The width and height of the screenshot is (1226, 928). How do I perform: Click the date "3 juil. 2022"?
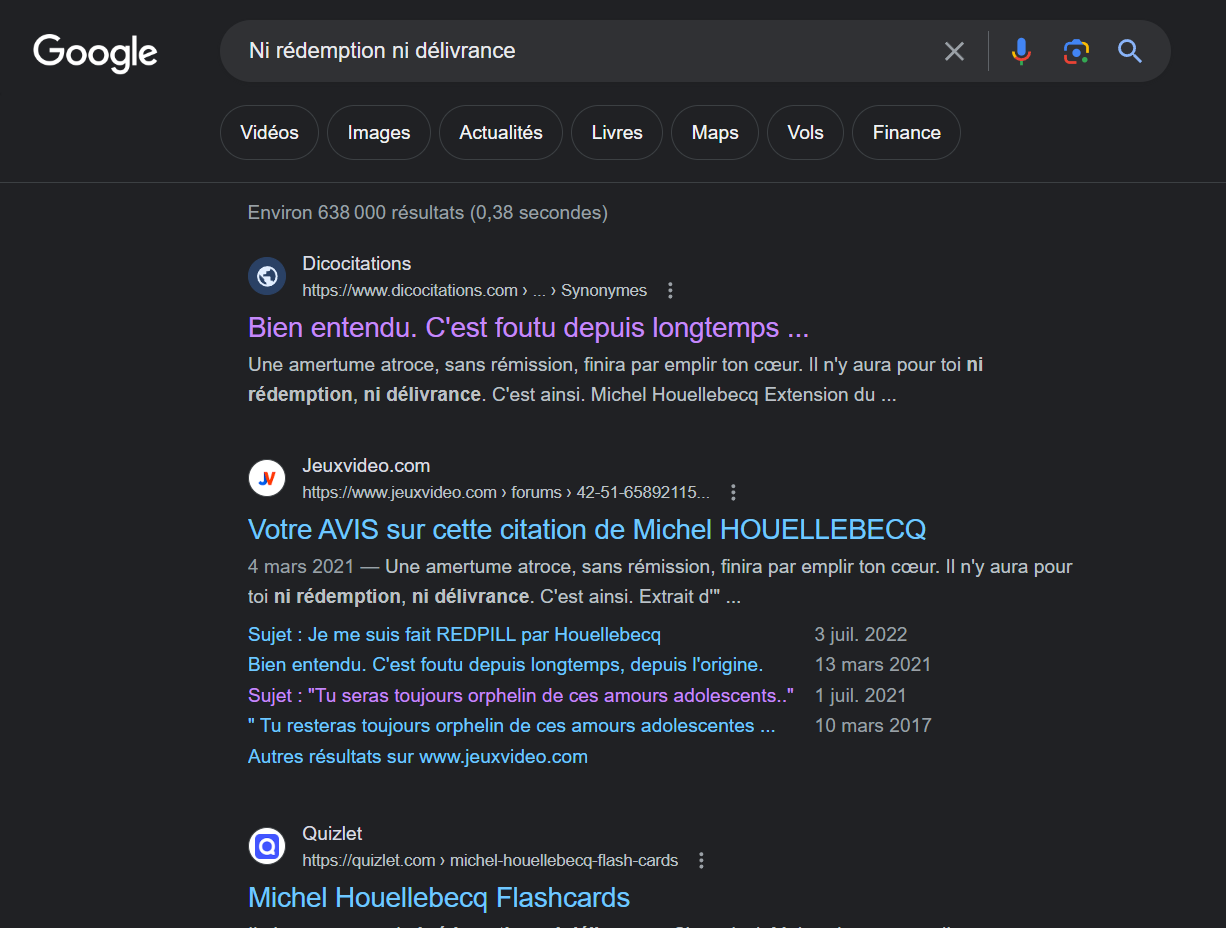coord(861,635)
